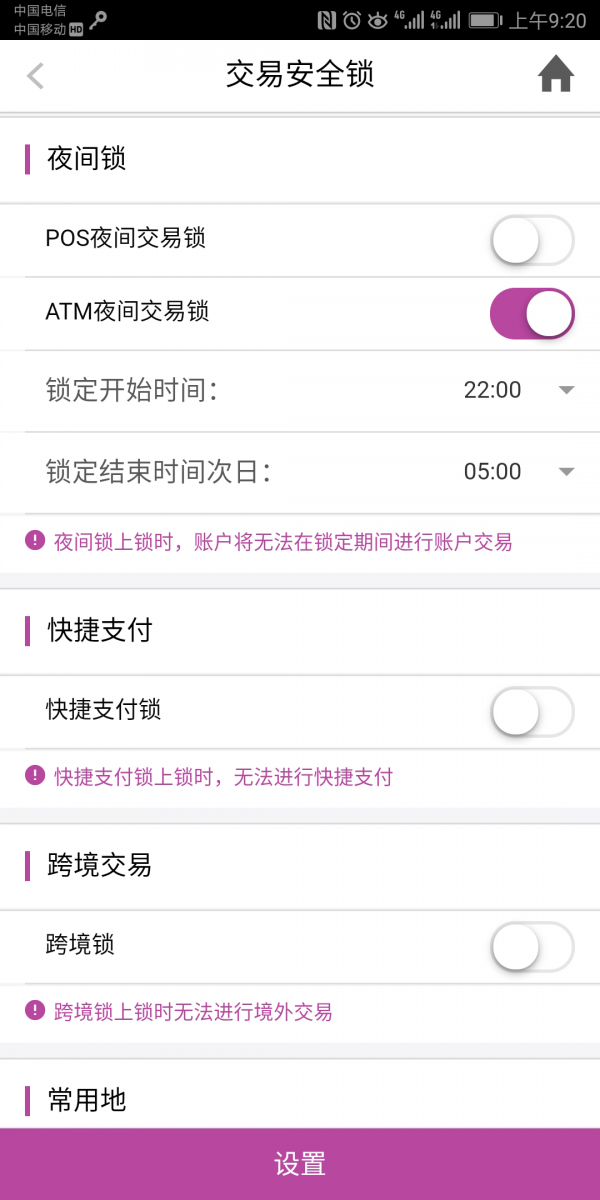The width and height of the screenshot is (600, 1200).
Task: Open the 锁定结束时间次日 dropdown
Action: (x=566, y=471)
